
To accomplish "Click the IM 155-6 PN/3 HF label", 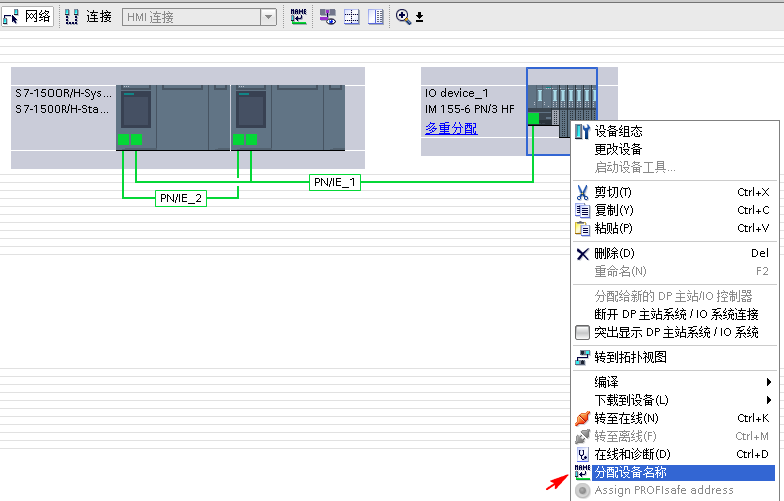I will point(470,109).
